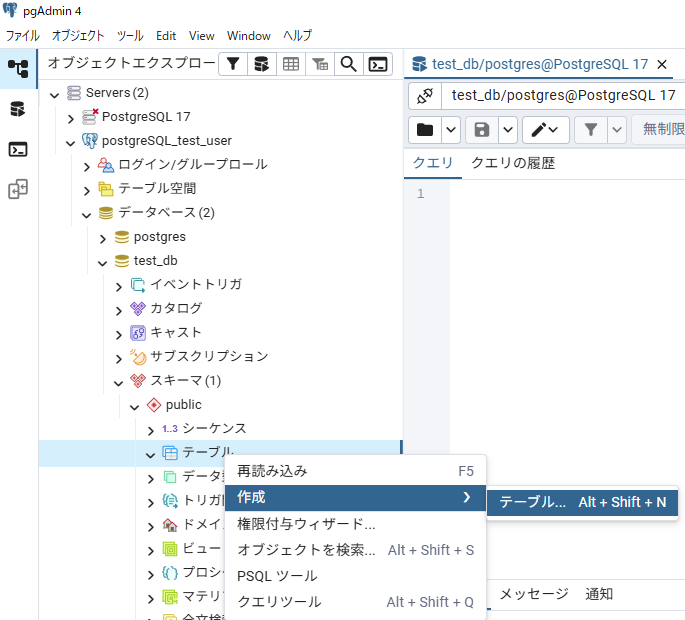Open the 無制限 row limit dropdown

coord(659,130)
